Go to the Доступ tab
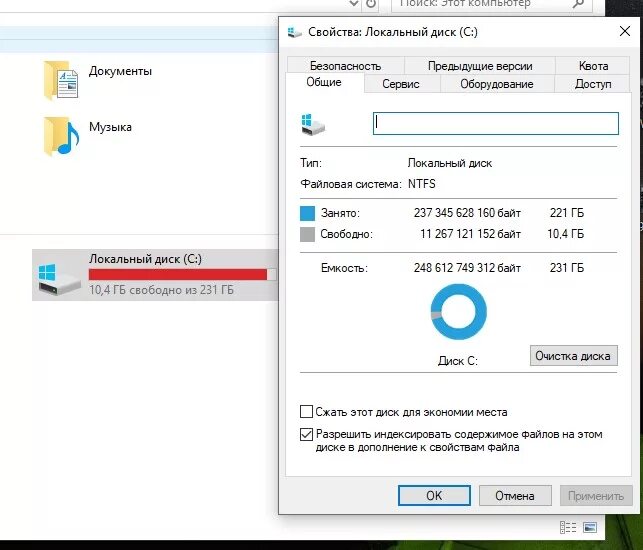The height and width of the screenshot is (550, 643). coord(593,84)
